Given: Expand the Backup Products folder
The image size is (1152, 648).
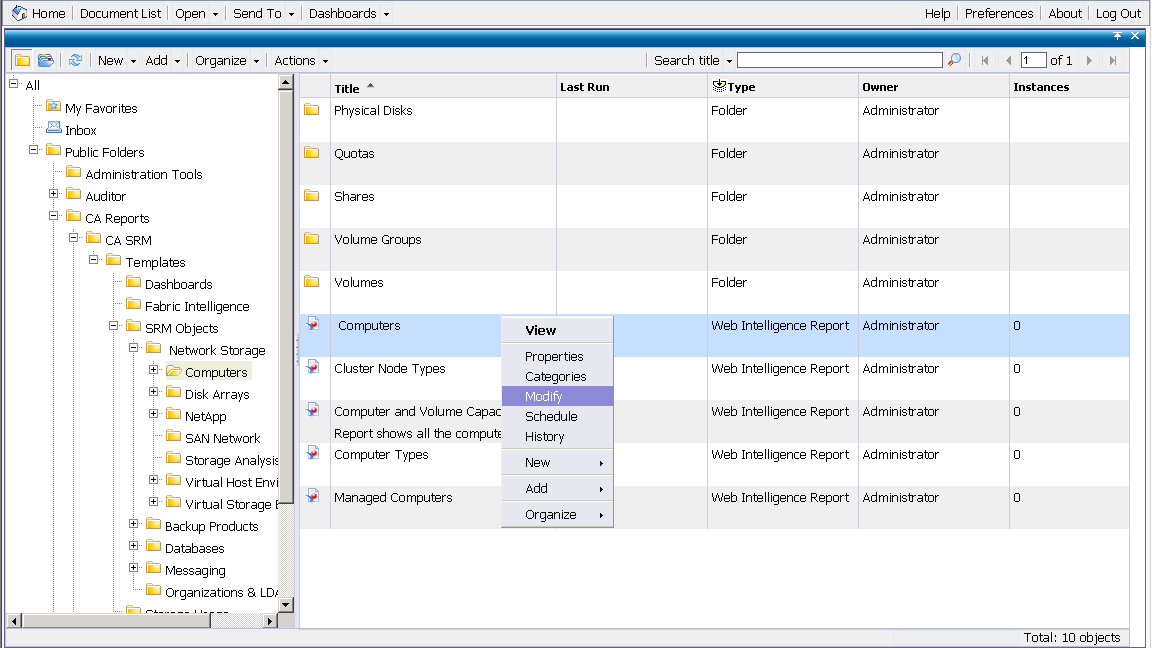Looking at the screenshot, I should pos(134,525).
